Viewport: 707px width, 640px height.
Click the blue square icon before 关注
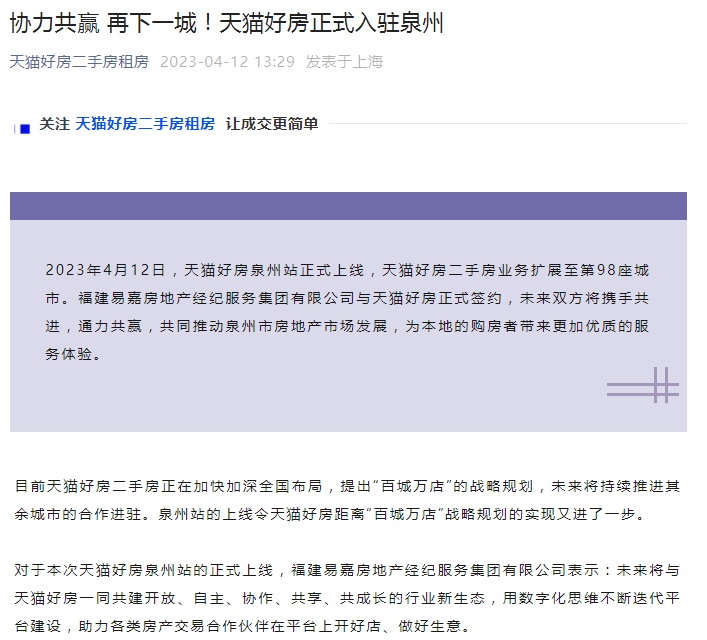(25, 129)
